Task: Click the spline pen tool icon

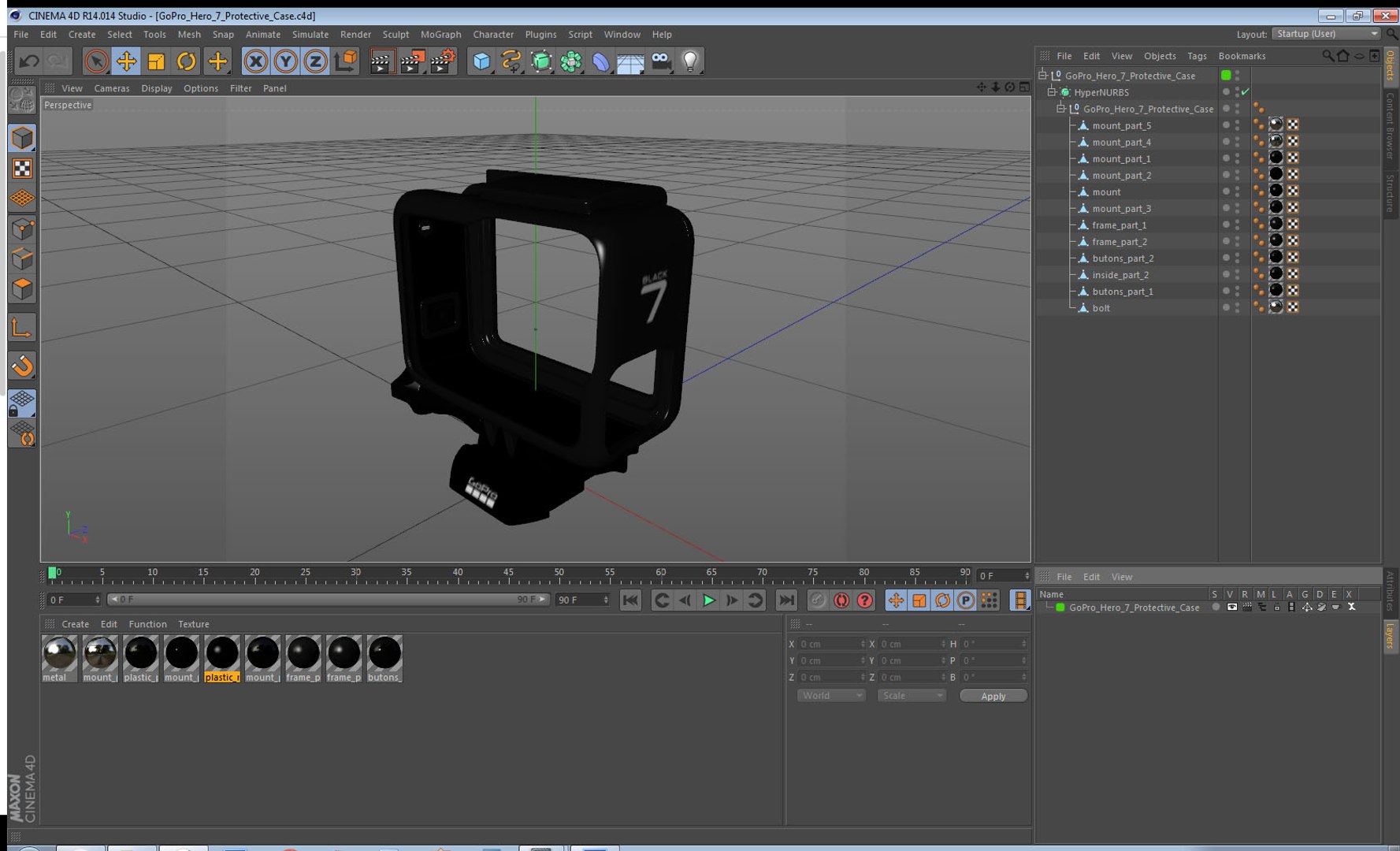Action: click(511, 61)
